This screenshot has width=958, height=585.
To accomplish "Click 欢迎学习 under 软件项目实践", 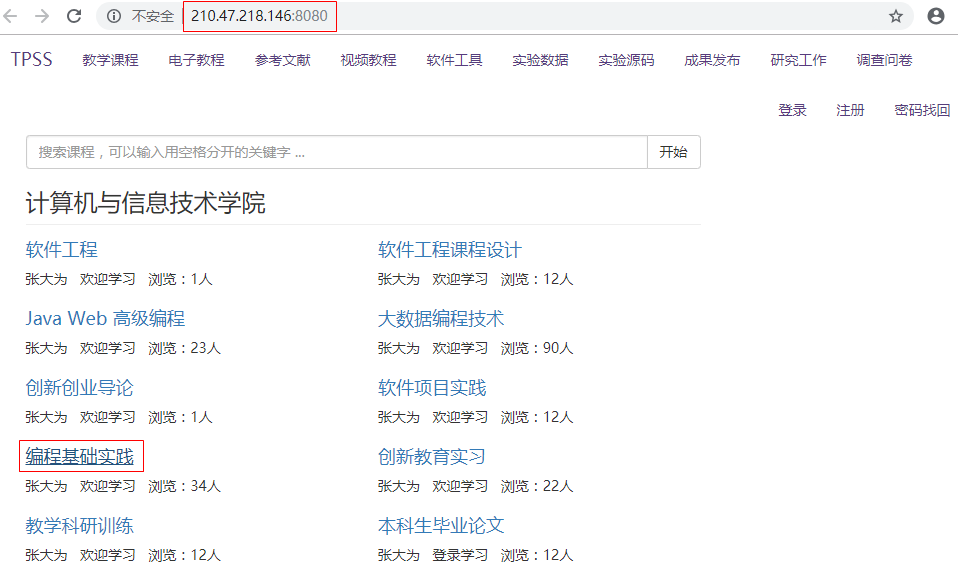I will 460,417.
